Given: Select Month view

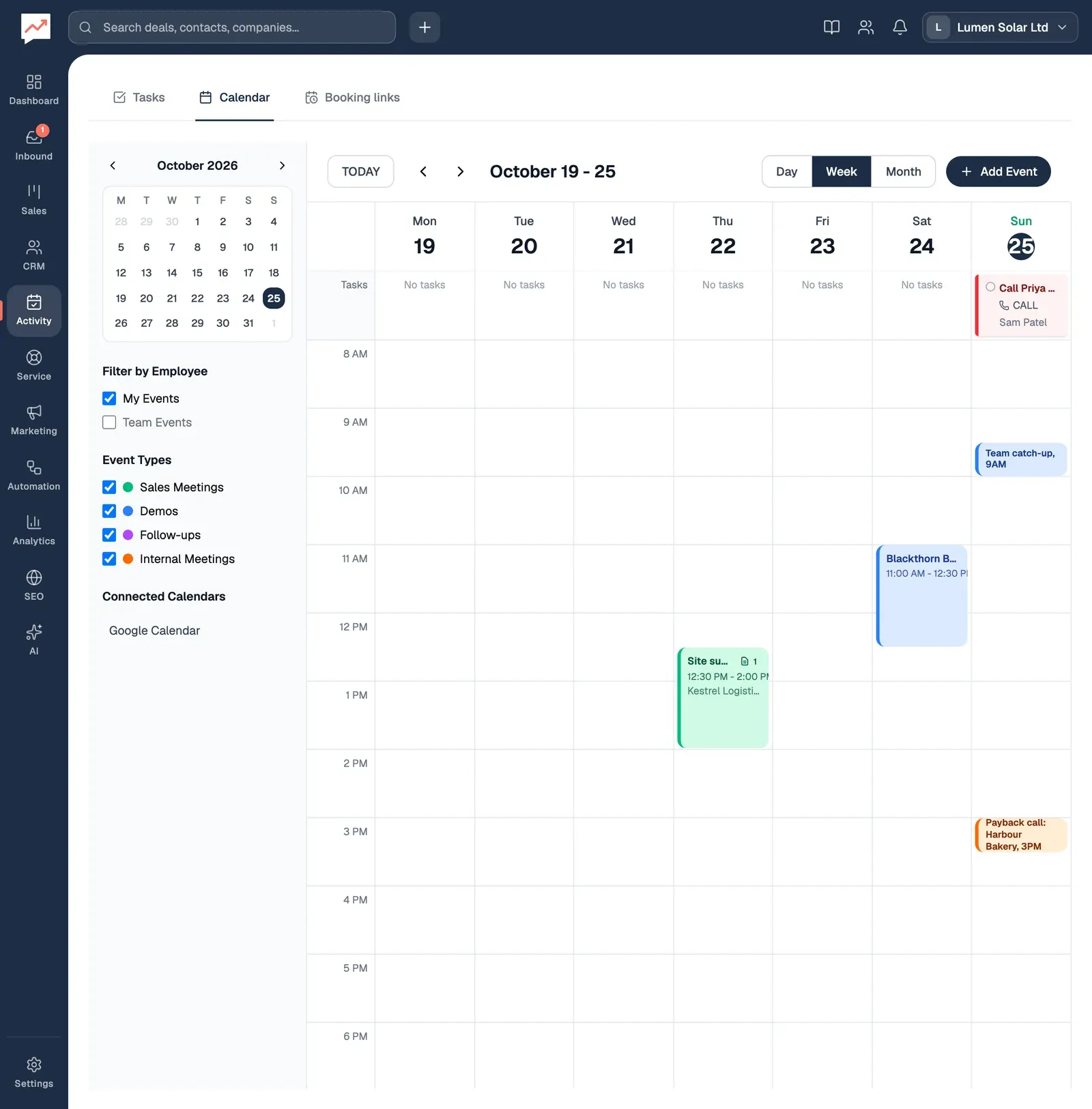Looking at the screenshot, I should point(904,171).
